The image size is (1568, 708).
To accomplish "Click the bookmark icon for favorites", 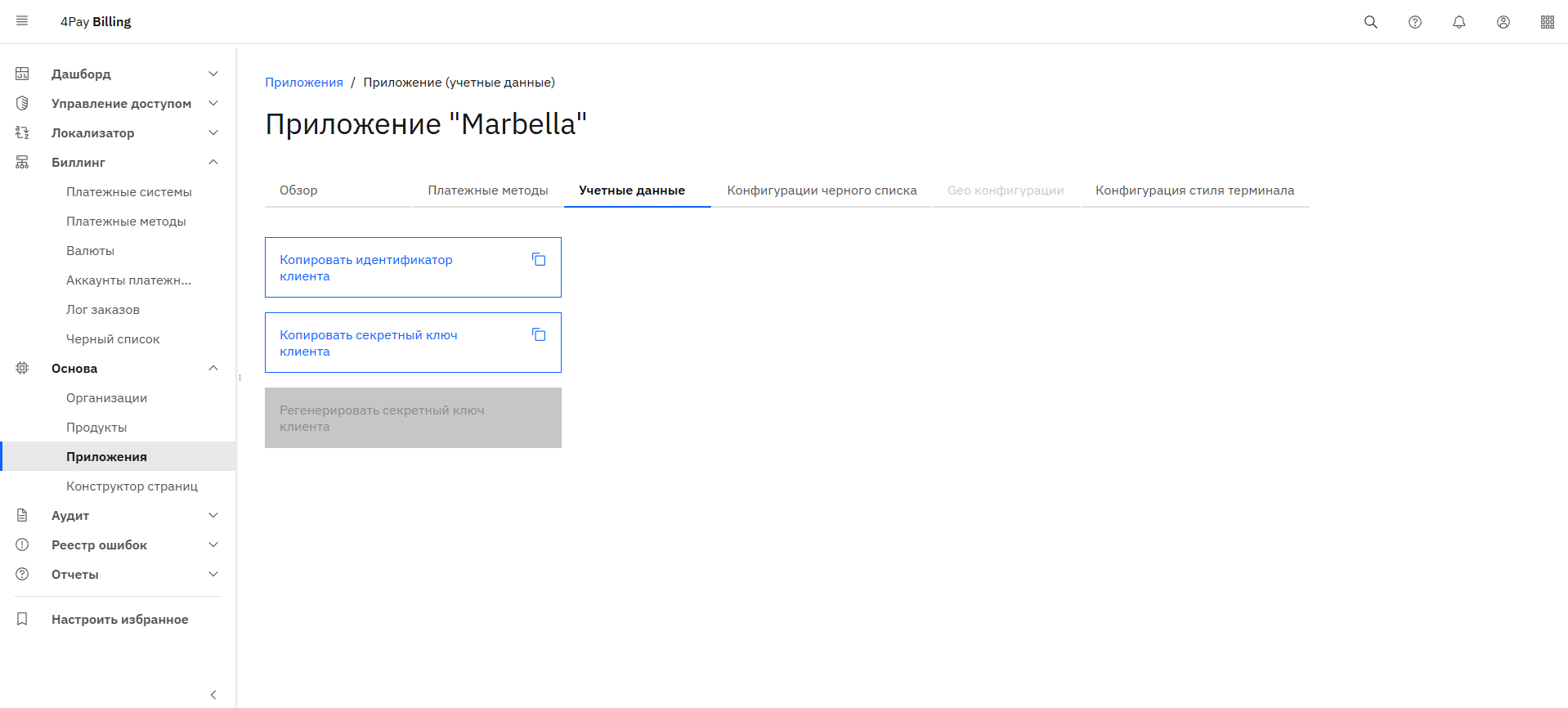I will pos(22,619).
